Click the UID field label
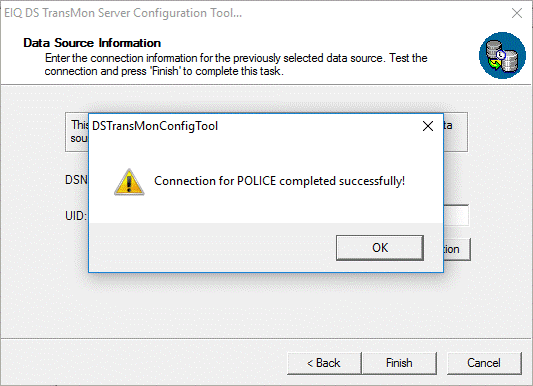The image size is (533, 386). tap(76, 216)
